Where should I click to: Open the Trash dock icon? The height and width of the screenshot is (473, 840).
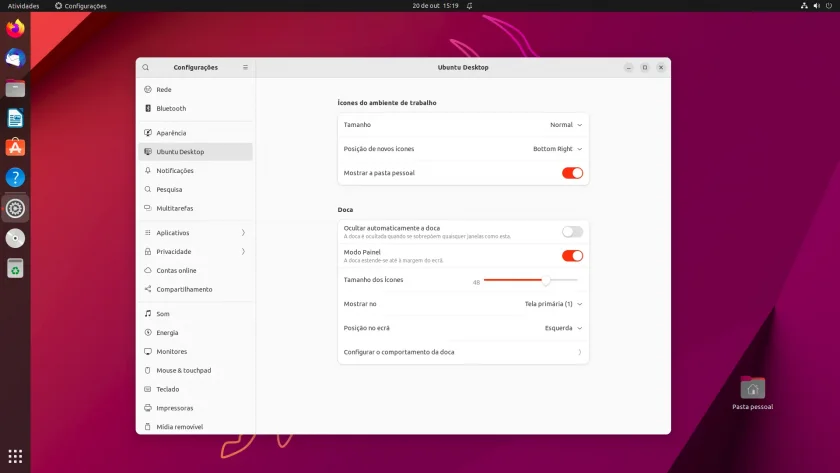15,268
